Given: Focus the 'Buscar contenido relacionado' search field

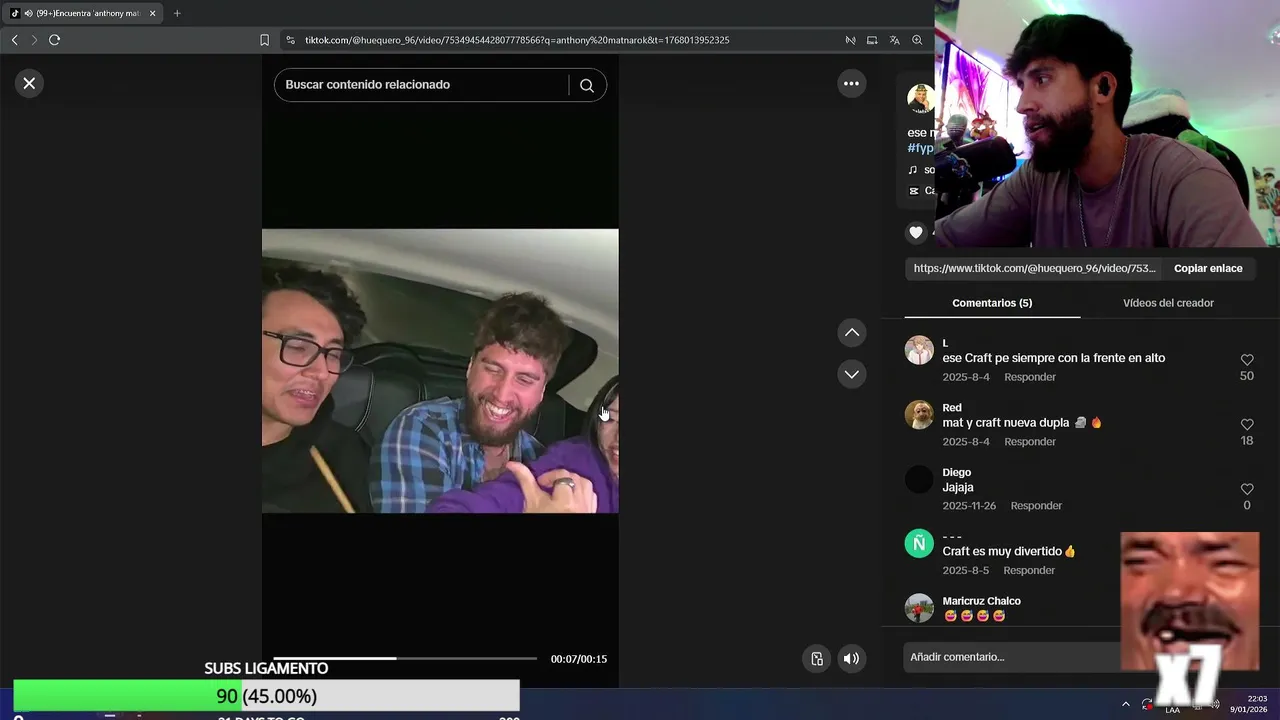Looking at the screenshot, I should (424, 85).
